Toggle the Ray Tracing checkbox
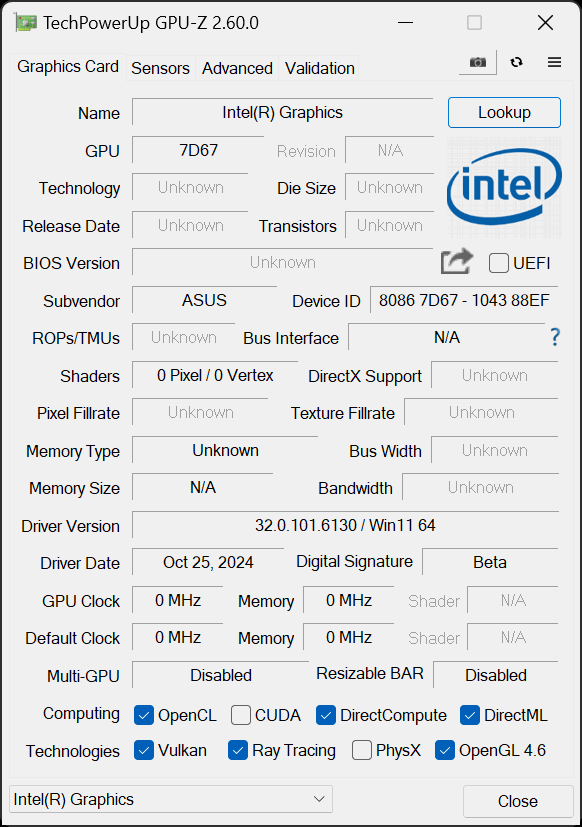This screenshot has height=827, width=582. click(x=238, y=750)
